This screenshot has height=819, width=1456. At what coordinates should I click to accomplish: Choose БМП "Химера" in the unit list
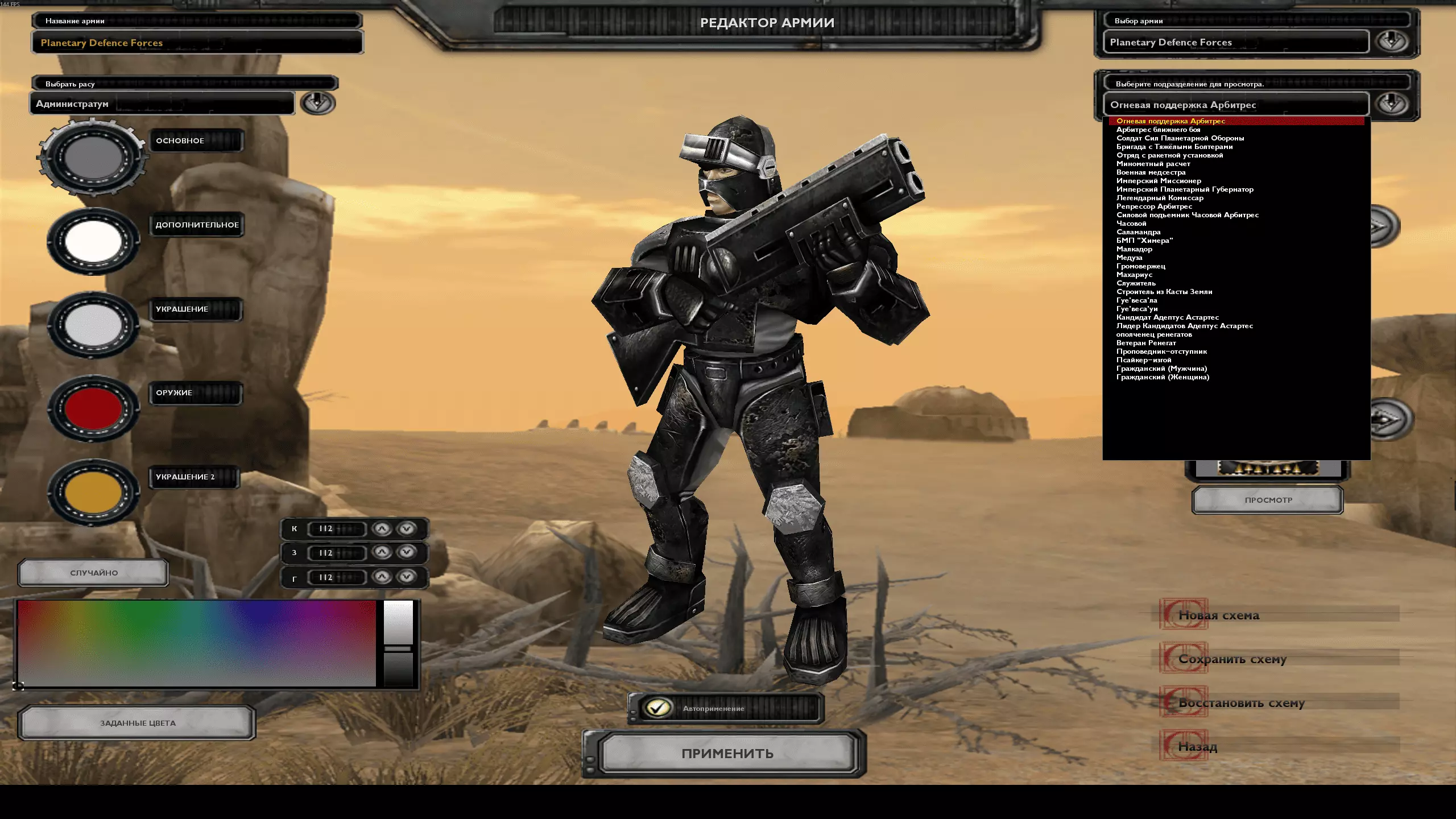[x=1144, y=241]
